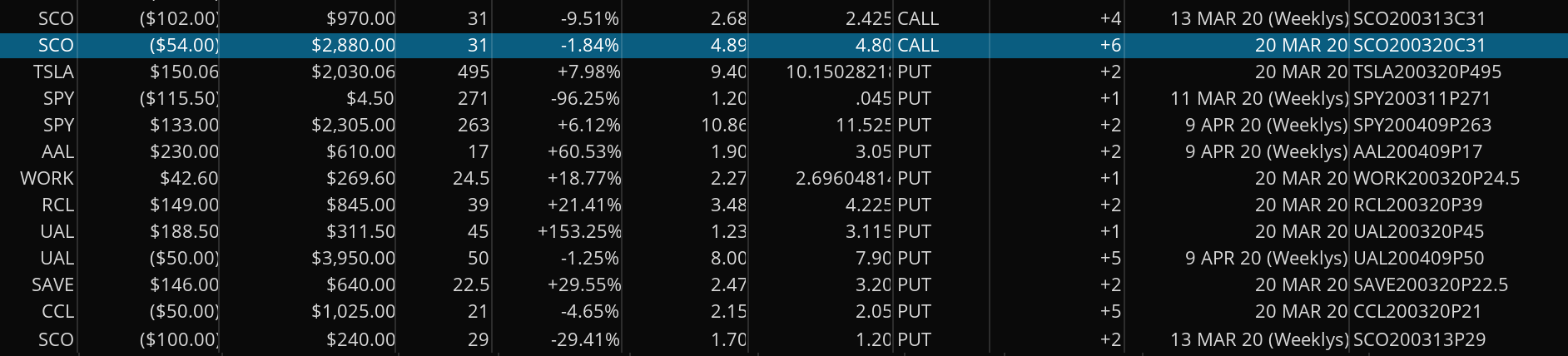The image size is (1568, 356).
Task: Click the +153.25% percent change value
Action: 578,231
